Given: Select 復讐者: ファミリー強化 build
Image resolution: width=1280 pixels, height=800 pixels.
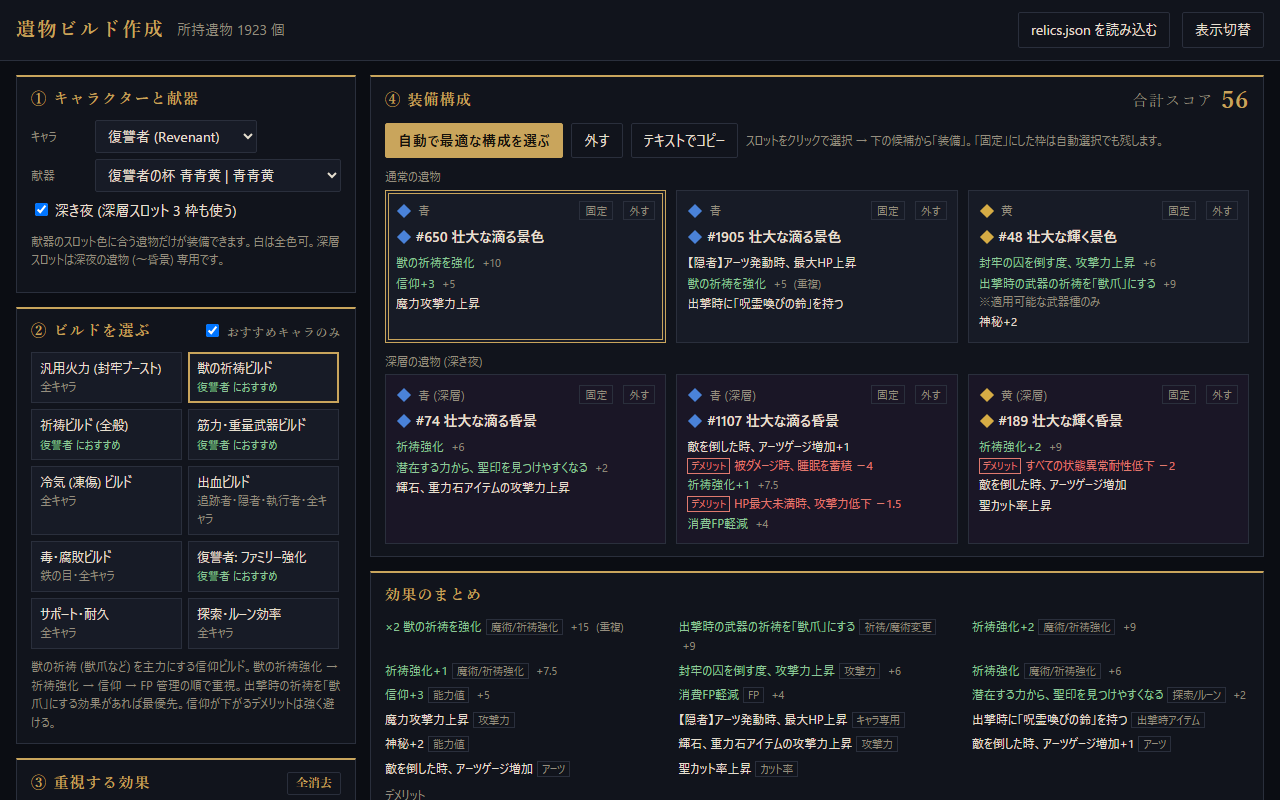Looking at the screenshot, I should pos(263,566).
